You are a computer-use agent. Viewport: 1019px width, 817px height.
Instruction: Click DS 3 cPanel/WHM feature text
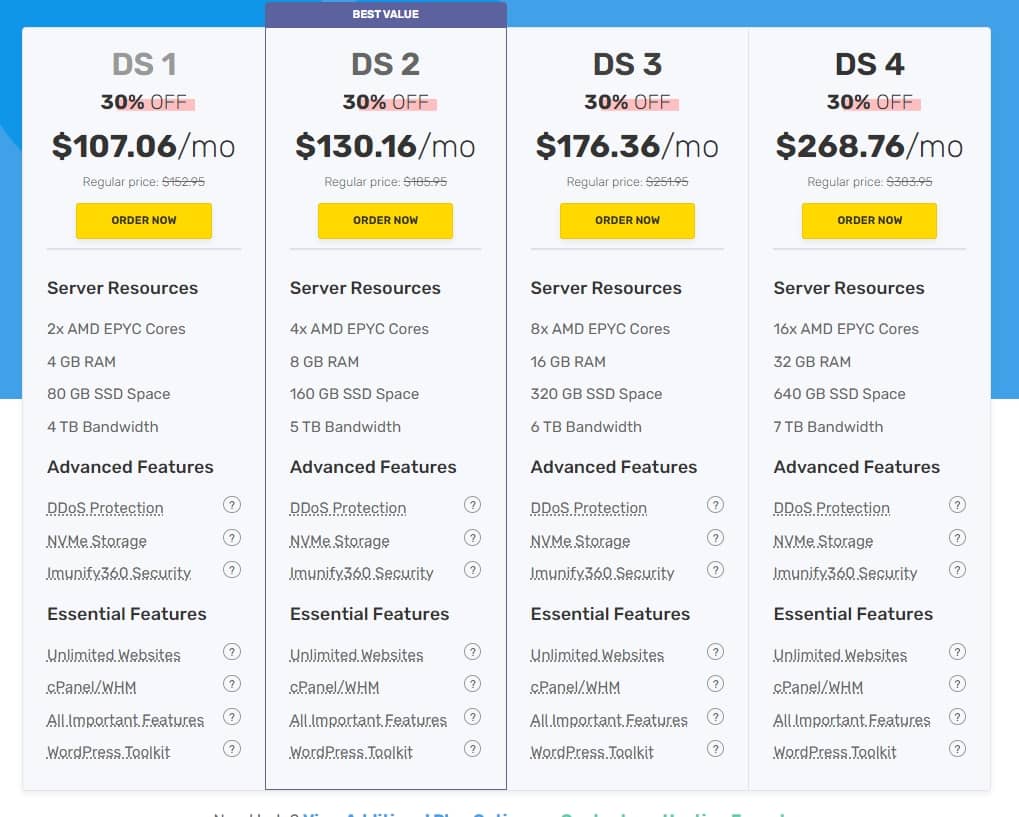click(575, 687)
